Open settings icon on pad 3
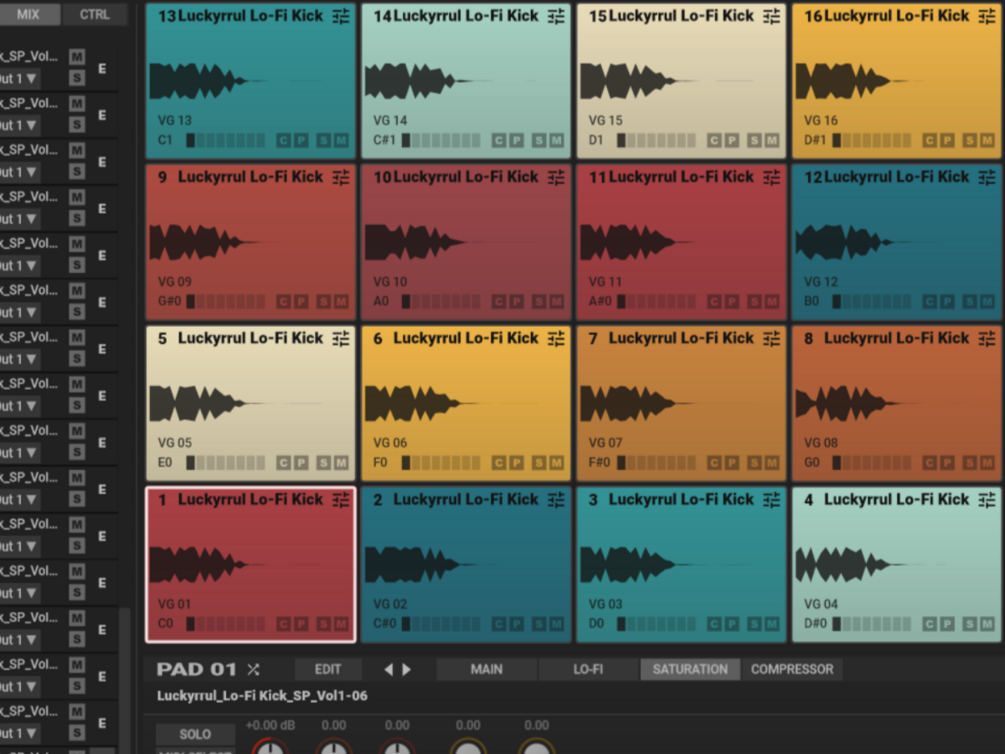Screen dimensions: 1005x754 (772, 499)
